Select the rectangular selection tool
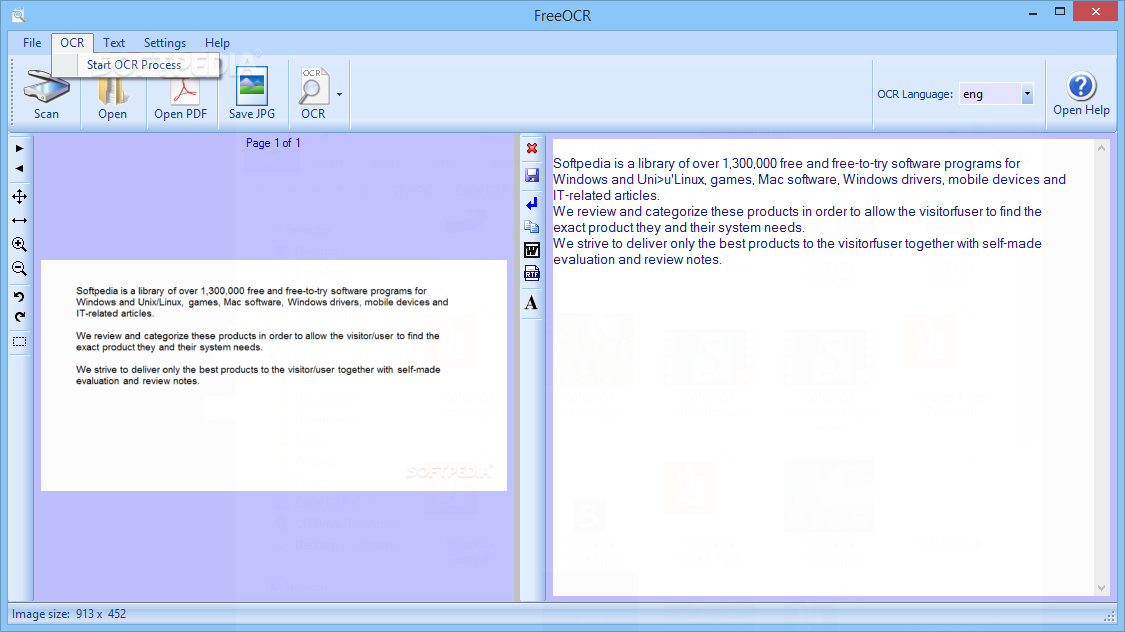 [19, 341]
